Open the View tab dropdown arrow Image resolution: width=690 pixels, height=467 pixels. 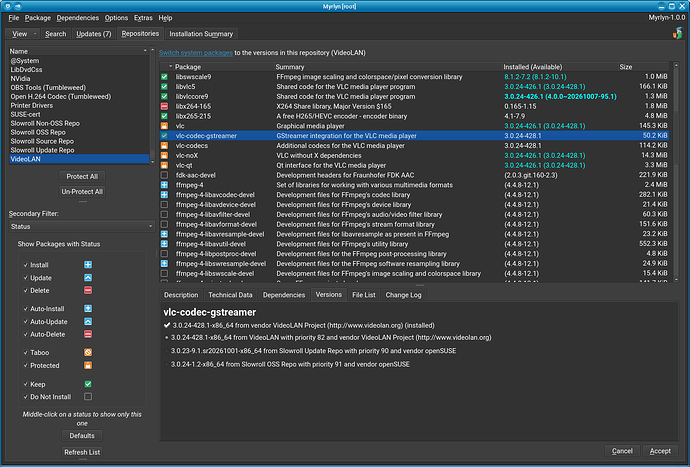pyautogui.click(x=35, y=34)
